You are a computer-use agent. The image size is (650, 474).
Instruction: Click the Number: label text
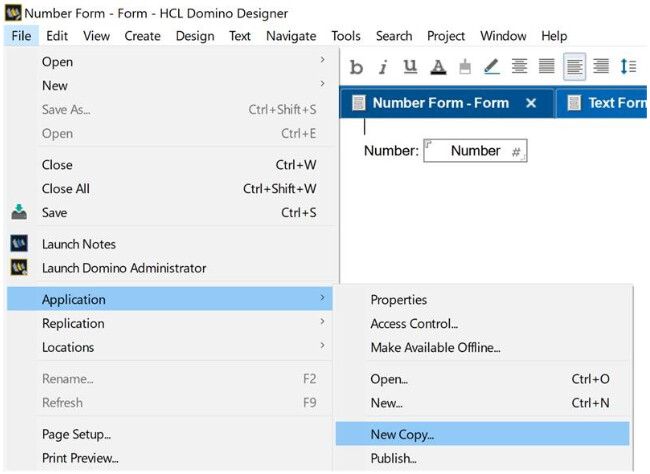391,151
